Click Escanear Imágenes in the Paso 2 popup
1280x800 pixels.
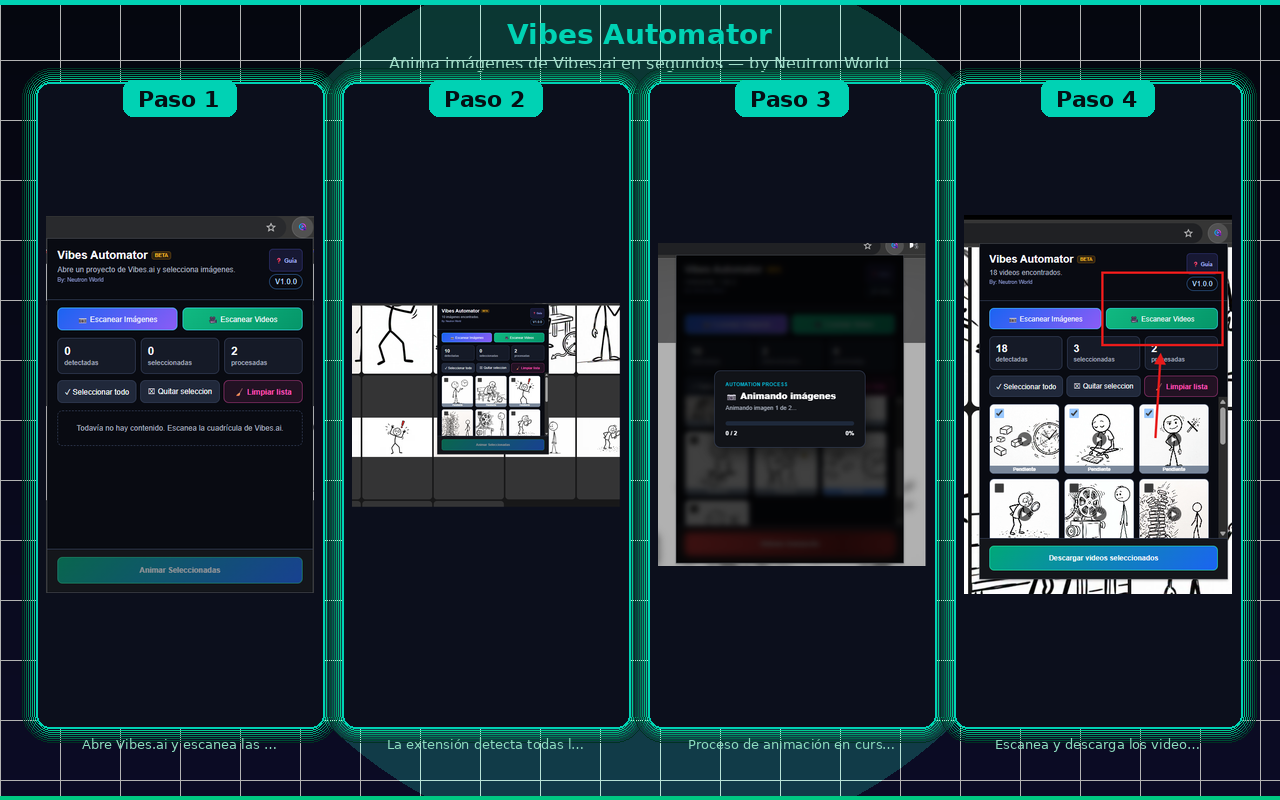(x=467, y=338)
